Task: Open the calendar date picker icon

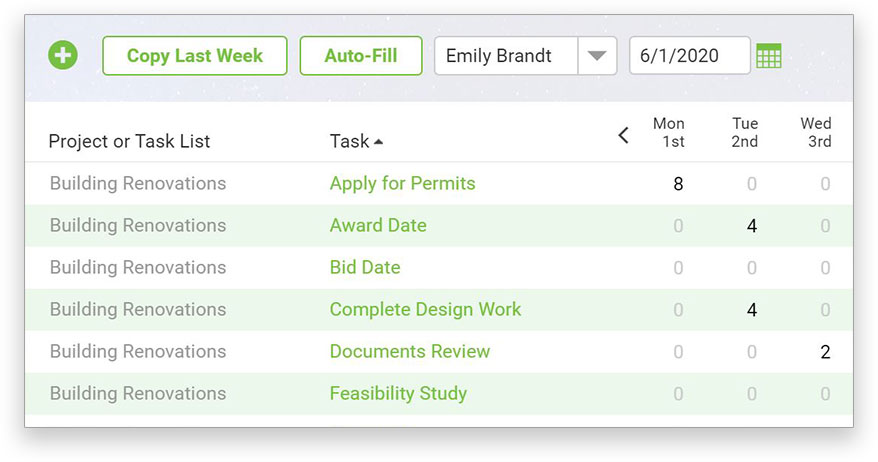Action: click(768, 55)
